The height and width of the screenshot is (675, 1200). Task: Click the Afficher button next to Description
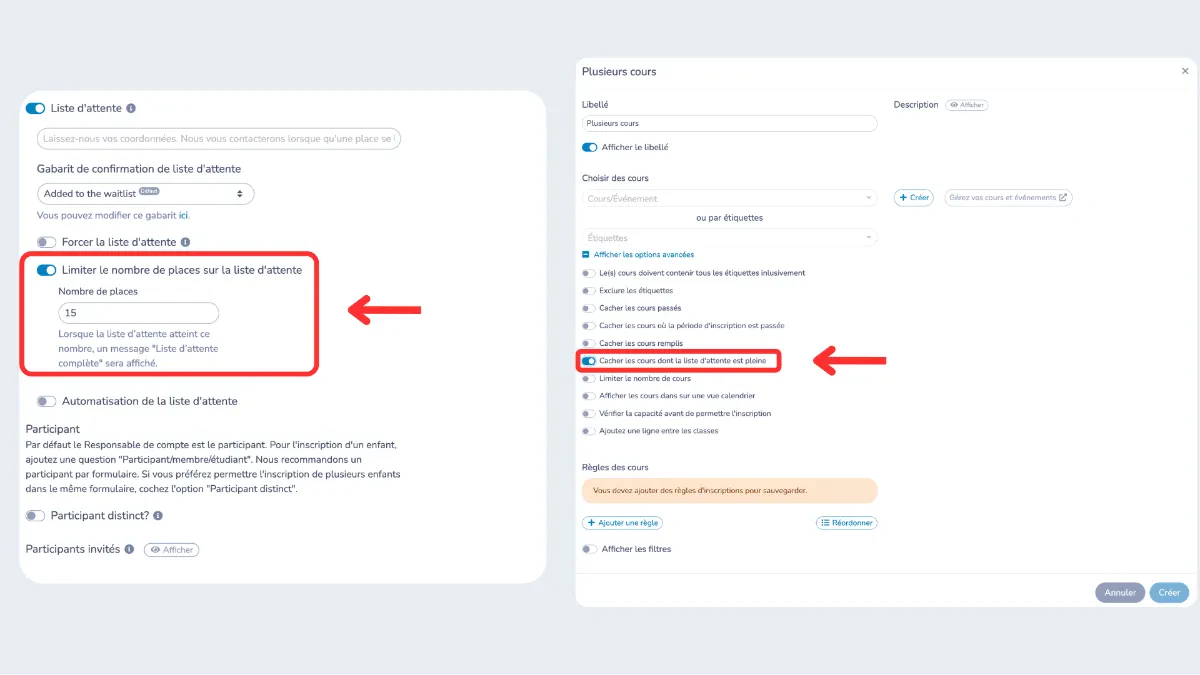tap(967, 105)
